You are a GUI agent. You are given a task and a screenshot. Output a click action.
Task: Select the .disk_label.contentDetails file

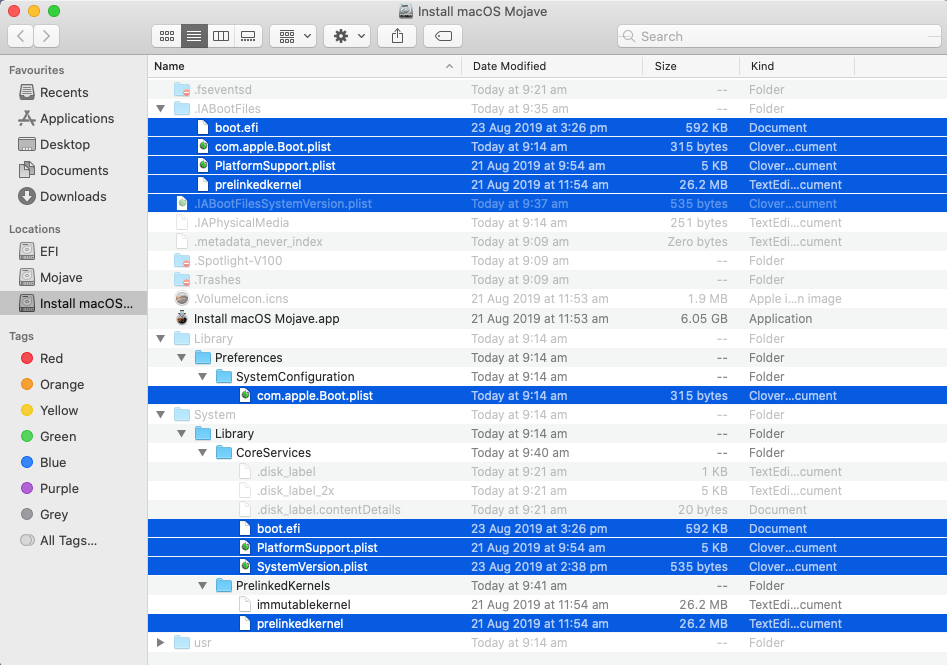547,509
